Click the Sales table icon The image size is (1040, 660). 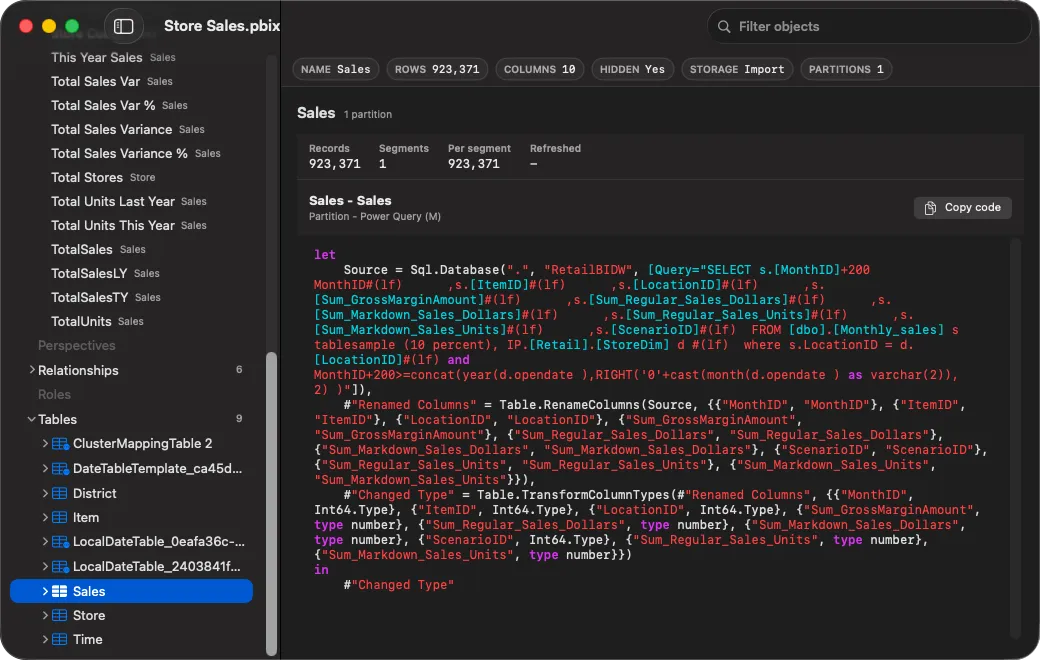coord(60,591)
